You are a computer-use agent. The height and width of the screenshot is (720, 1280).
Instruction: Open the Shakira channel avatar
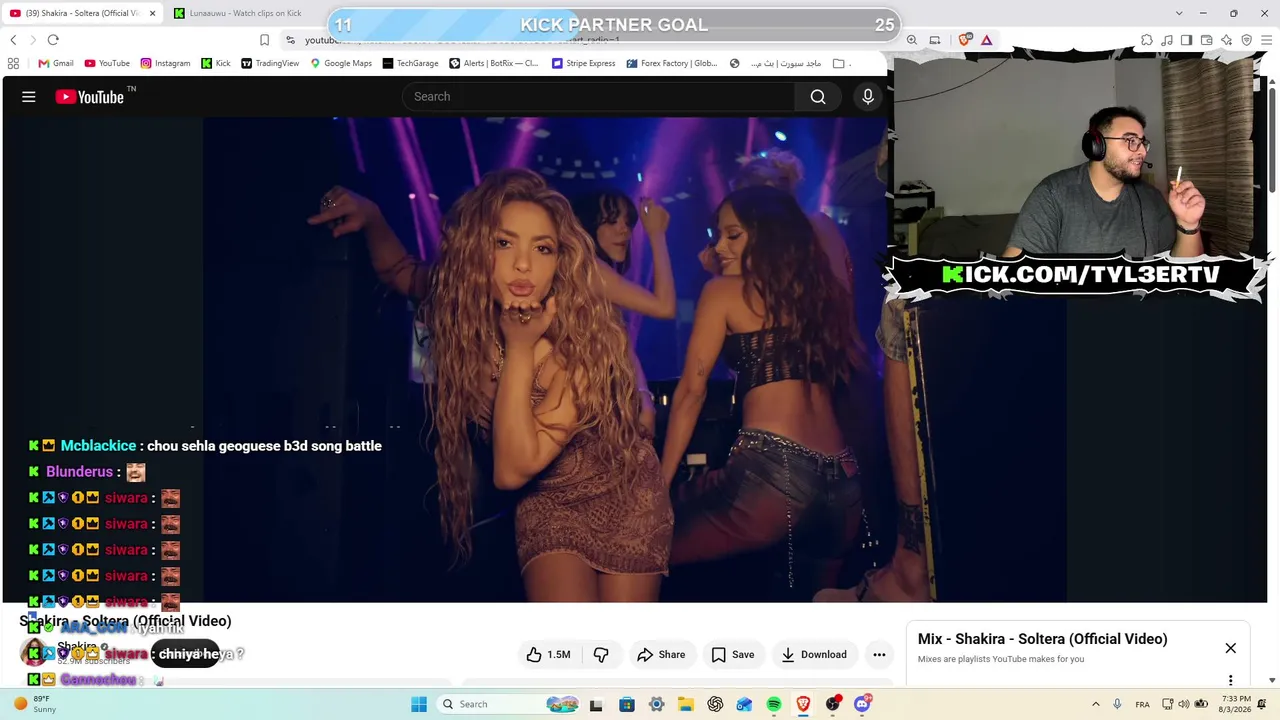click(x=33, y=652)
